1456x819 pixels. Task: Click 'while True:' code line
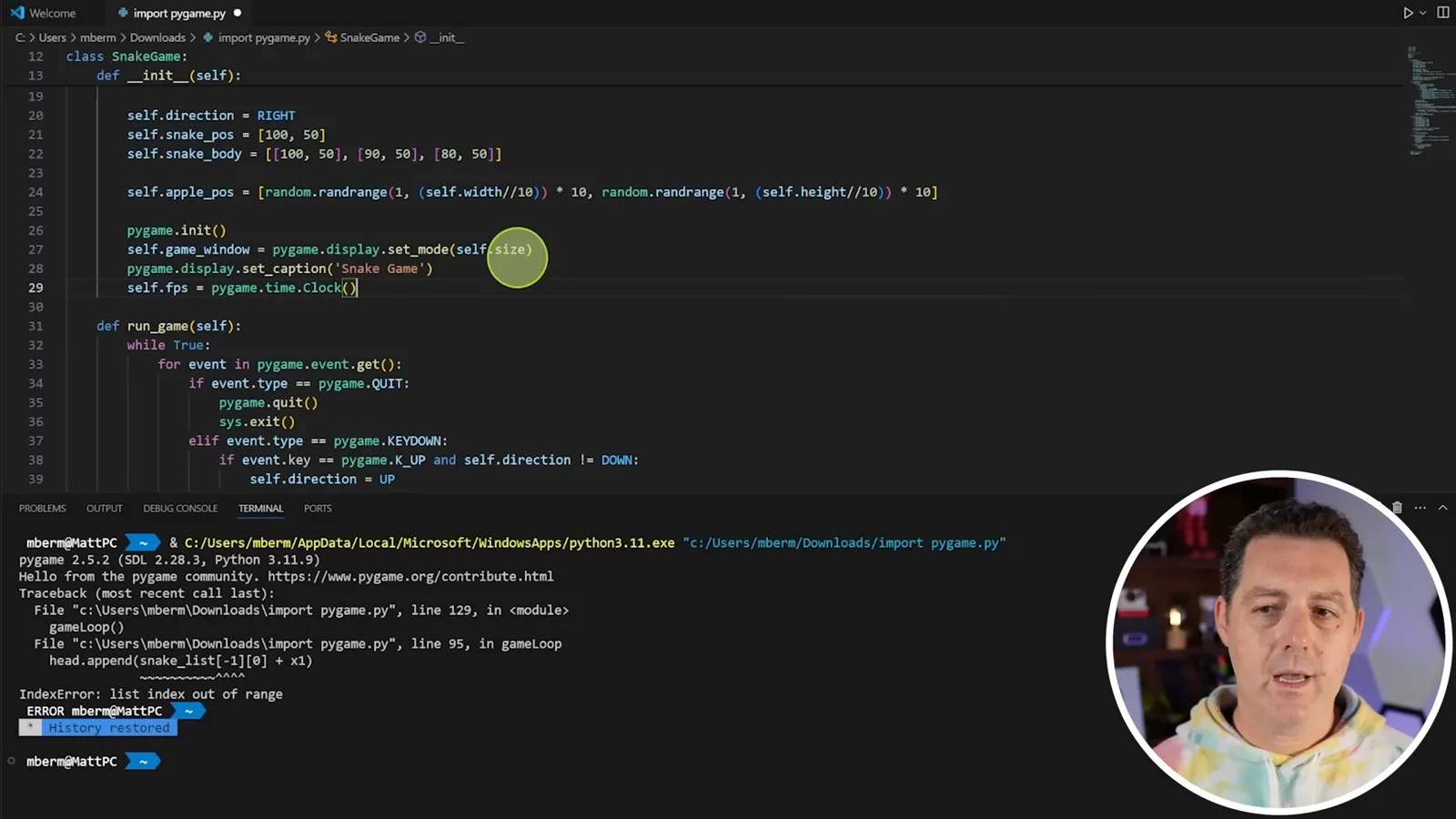tap(168, 345)
